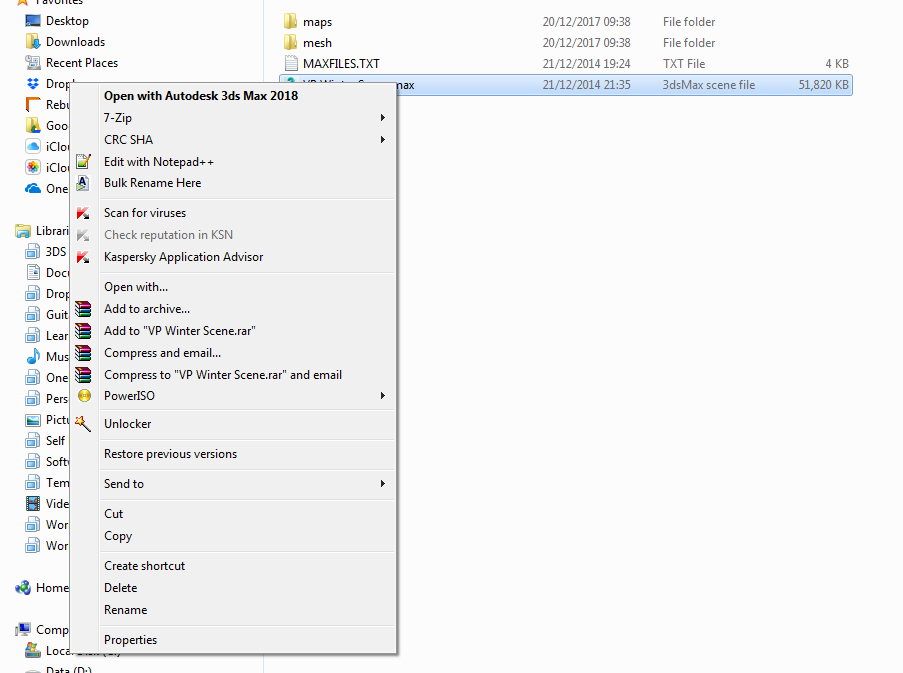Click WinRAR icon beside Add to VP Winter Scene.rar
Image resolution: width=903 pixels, height=673 pixels.
tap(84, 331)
